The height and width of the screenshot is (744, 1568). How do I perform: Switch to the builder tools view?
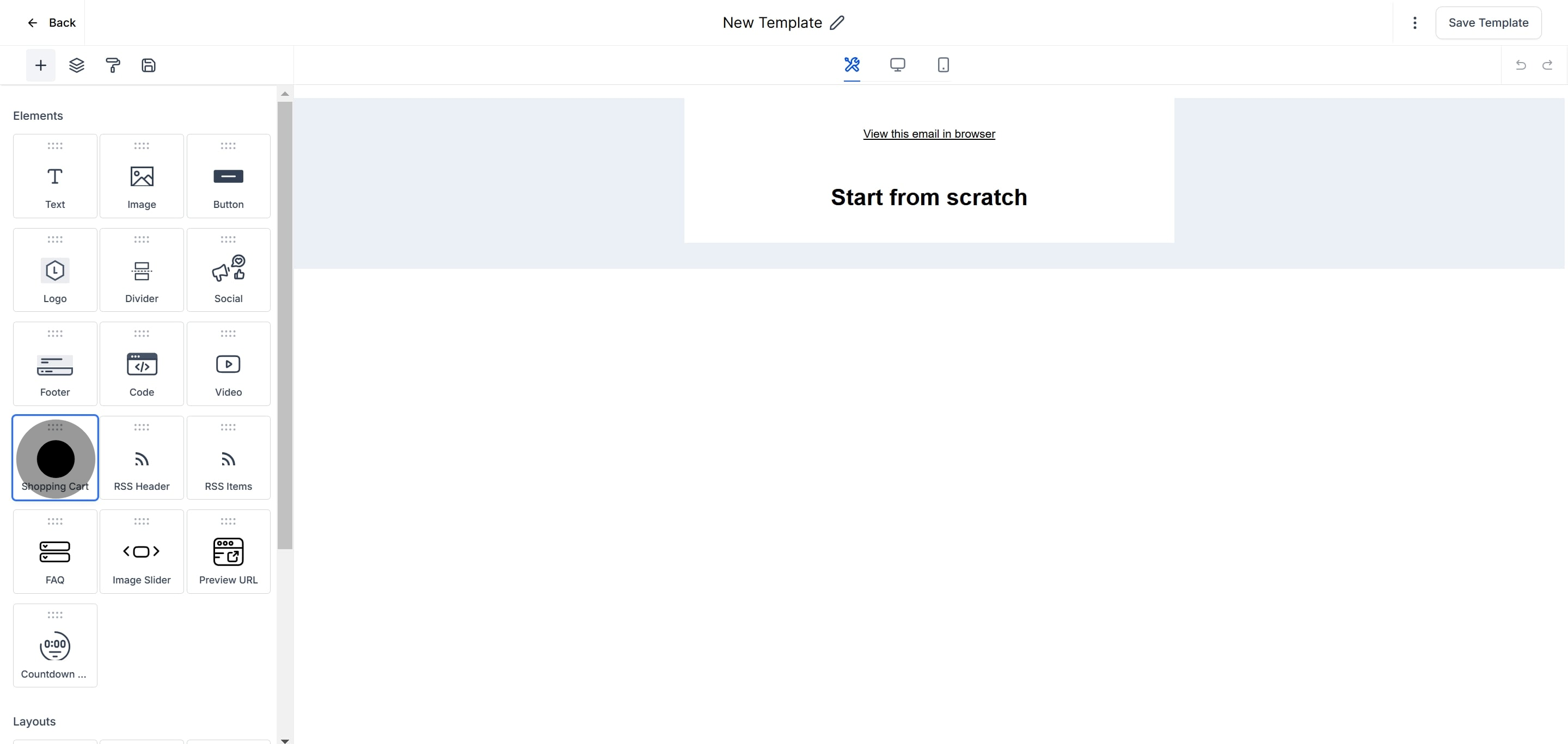852,64
